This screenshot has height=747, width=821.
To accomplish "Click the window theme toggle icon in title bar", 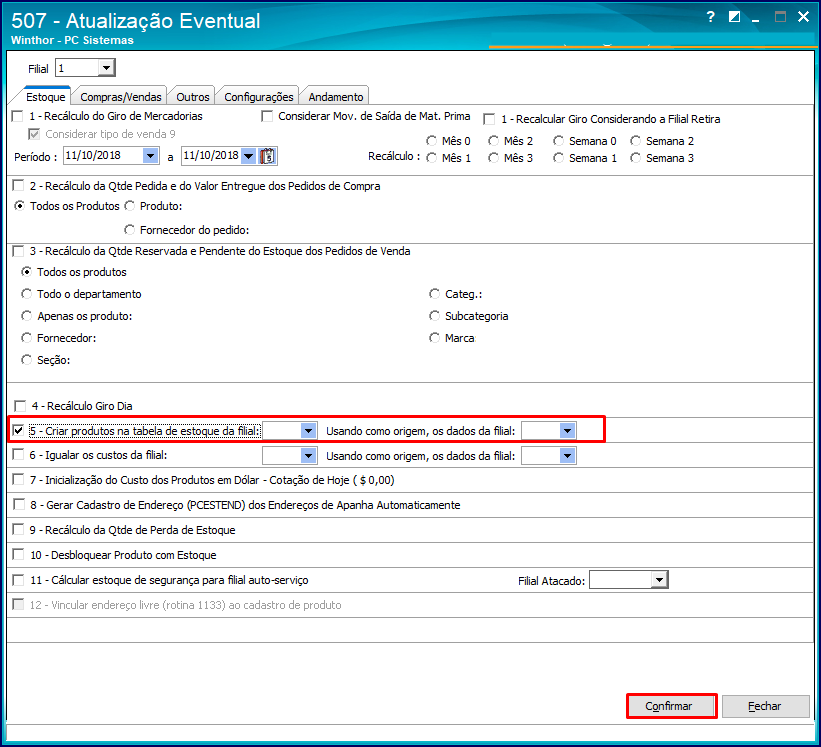I will (734, 17).
